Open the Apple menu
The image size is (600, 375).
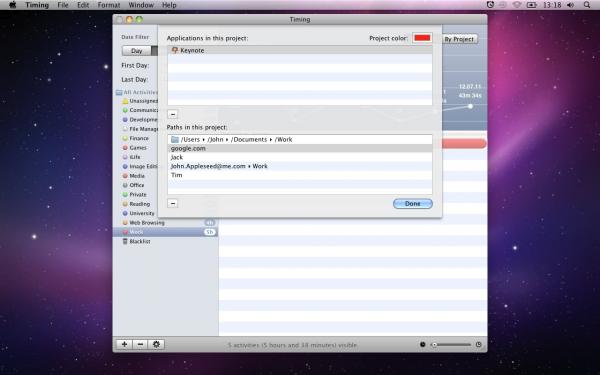click(x=12, y=5)
